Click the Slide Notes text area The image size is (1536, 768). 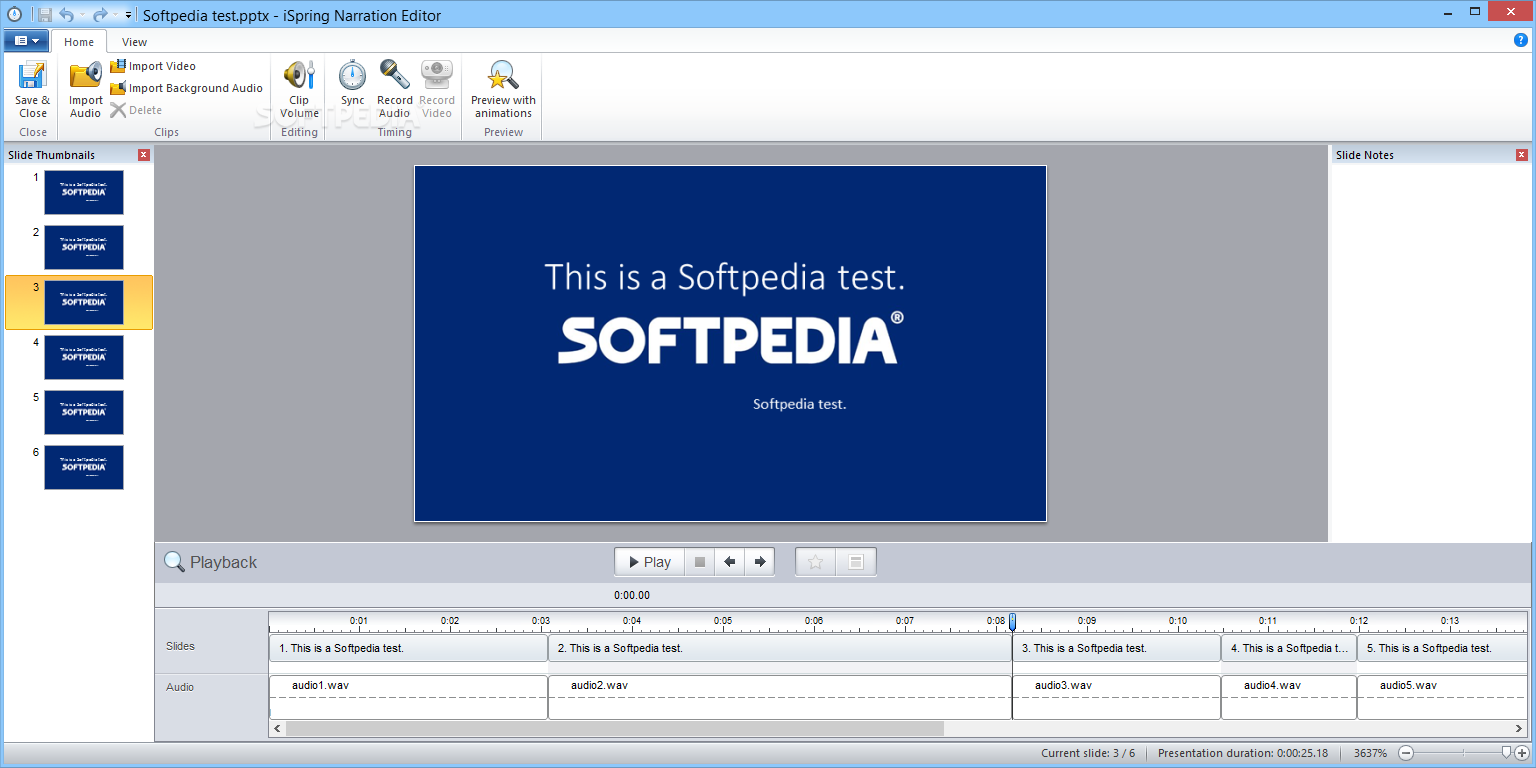(1430, 352)
